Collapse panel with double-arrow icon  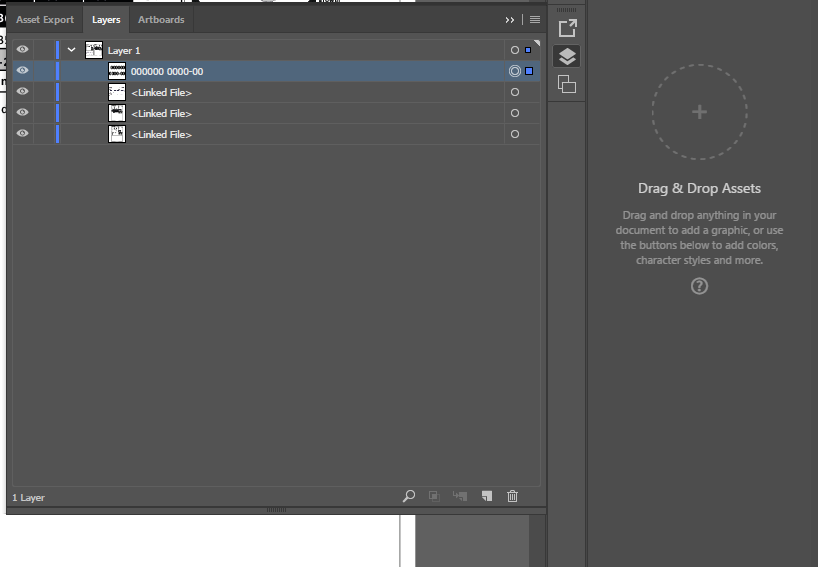[x=510, y=20]
